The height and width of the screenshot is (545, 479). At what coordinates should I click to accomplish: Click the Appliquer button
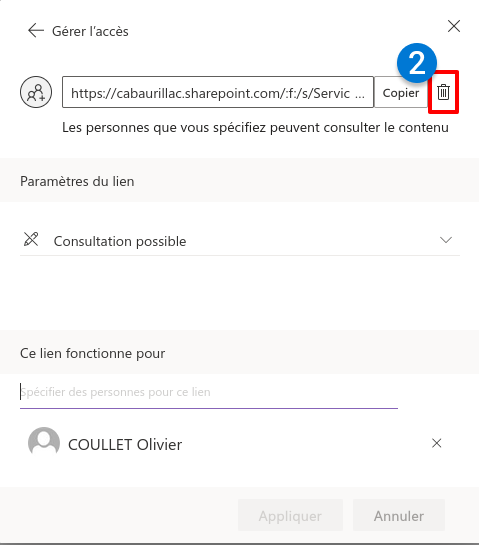(290, 515)
